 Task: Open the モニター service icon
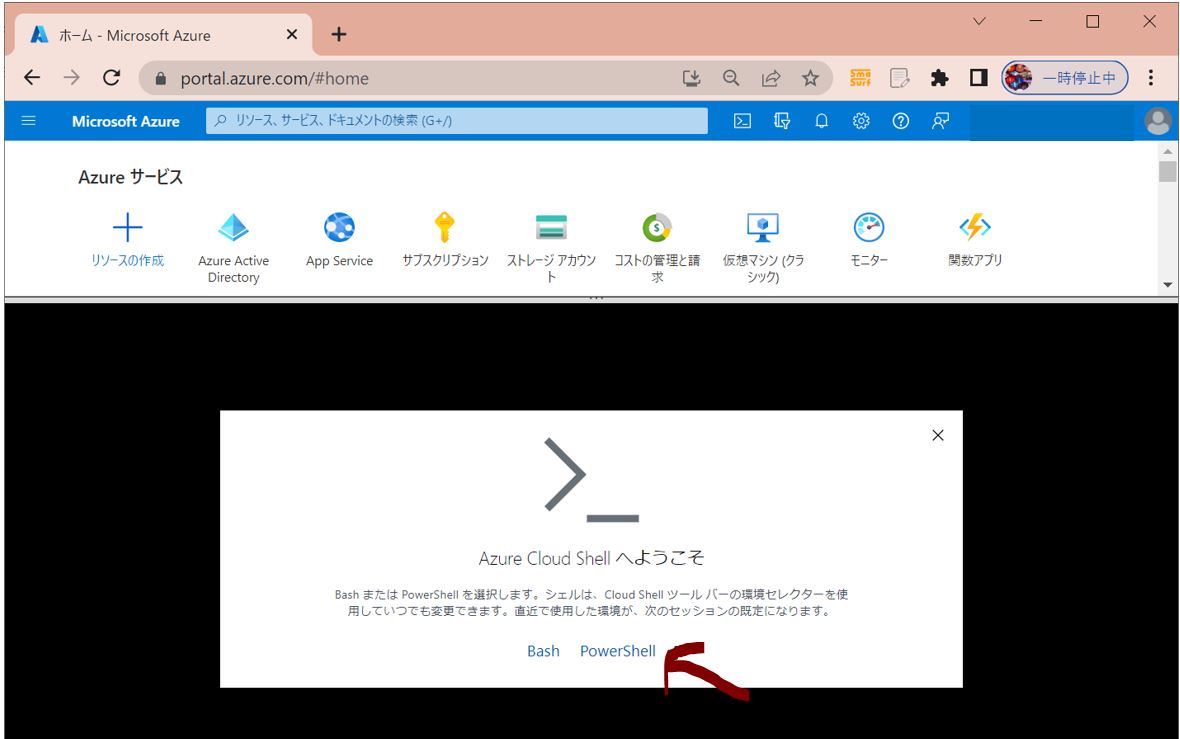868,229
